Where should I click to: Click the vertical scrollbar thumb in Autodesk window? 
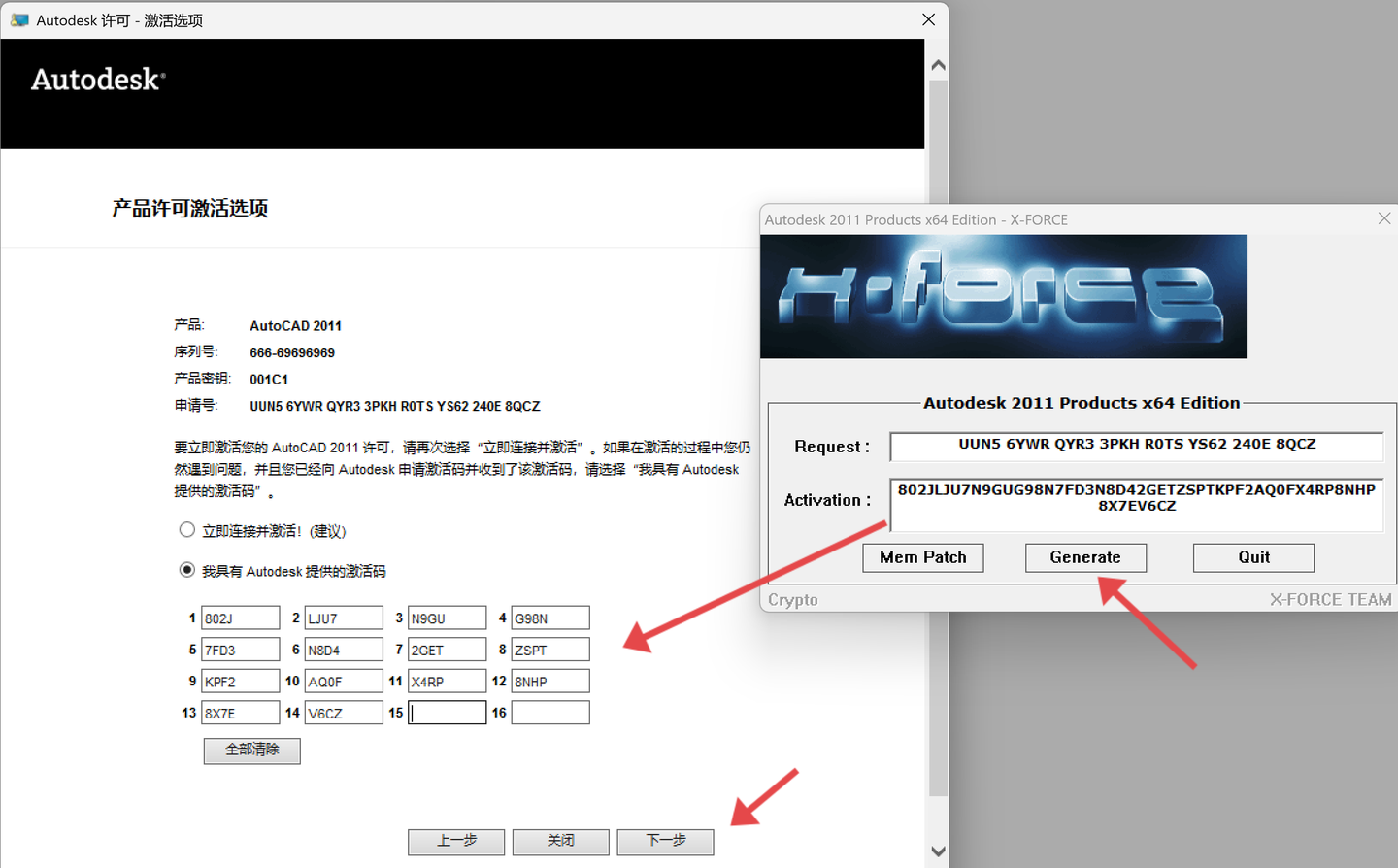(x=938, y=438)
